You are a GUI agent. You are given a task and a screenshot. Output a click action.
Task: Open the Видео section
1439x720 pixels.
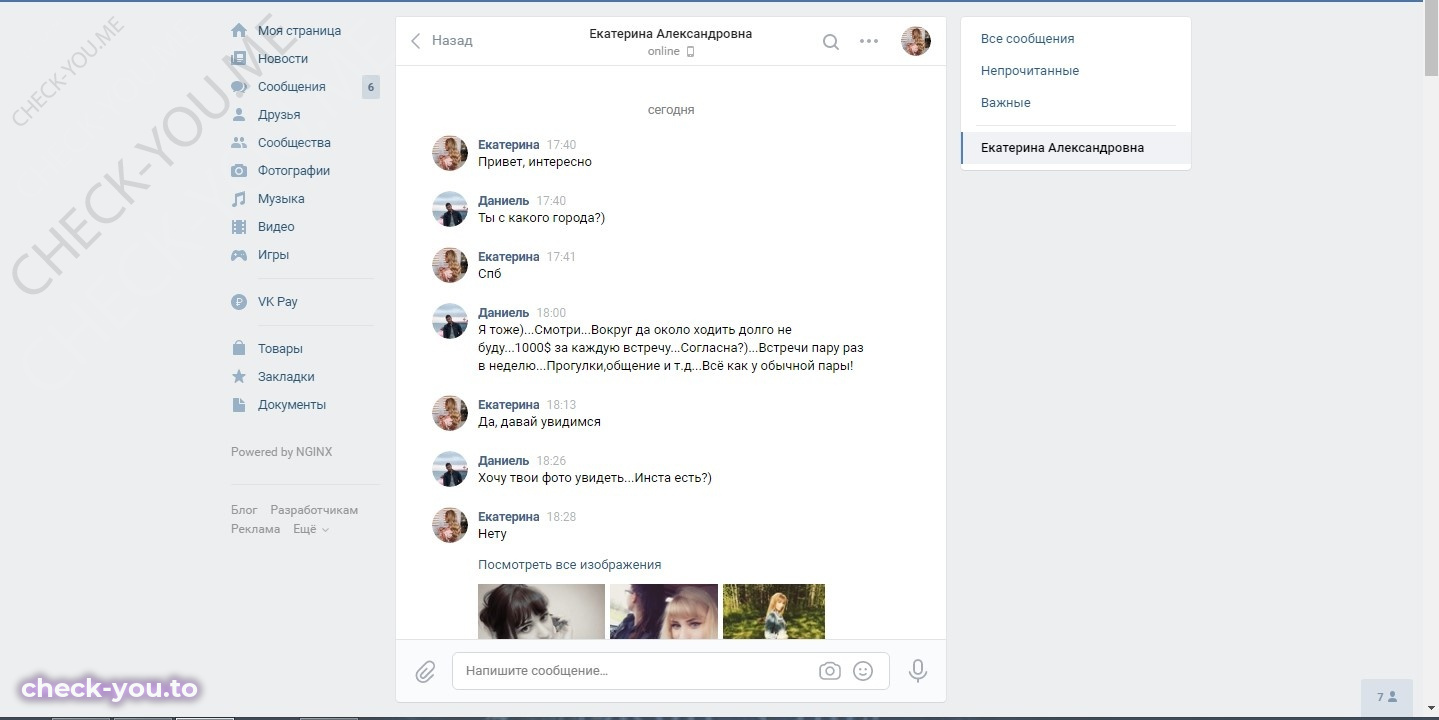(276, 227)
